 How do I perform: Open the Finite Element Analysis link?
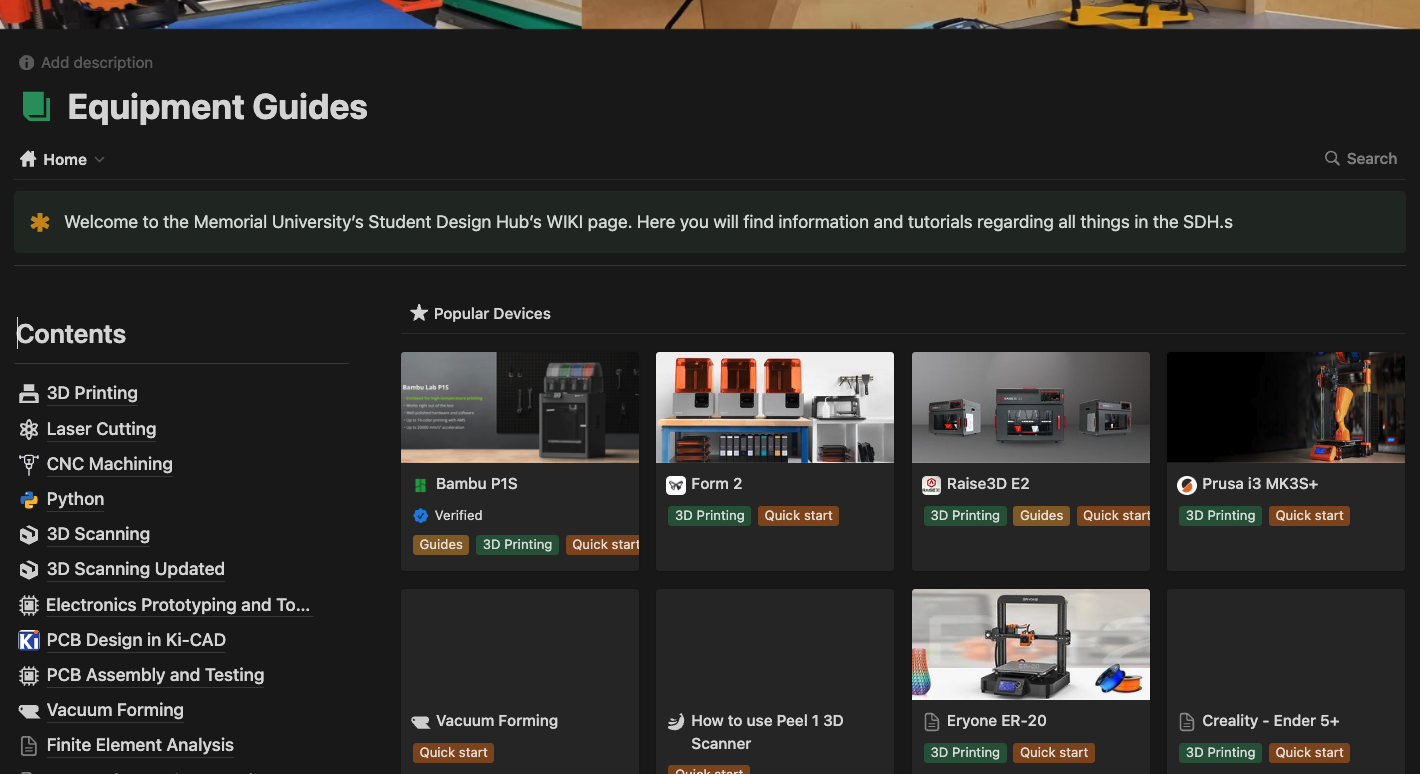click(140, 745)
